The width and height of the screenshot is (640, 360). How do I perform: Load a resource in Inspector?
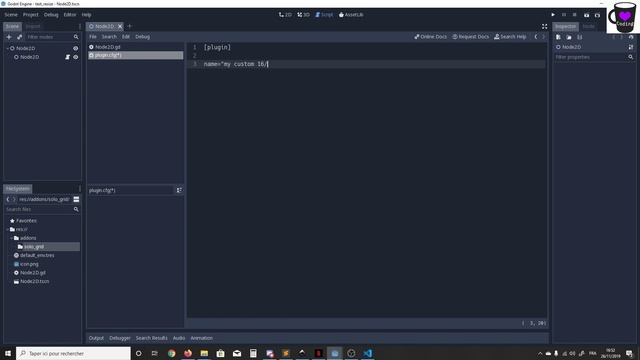(569, 37)
